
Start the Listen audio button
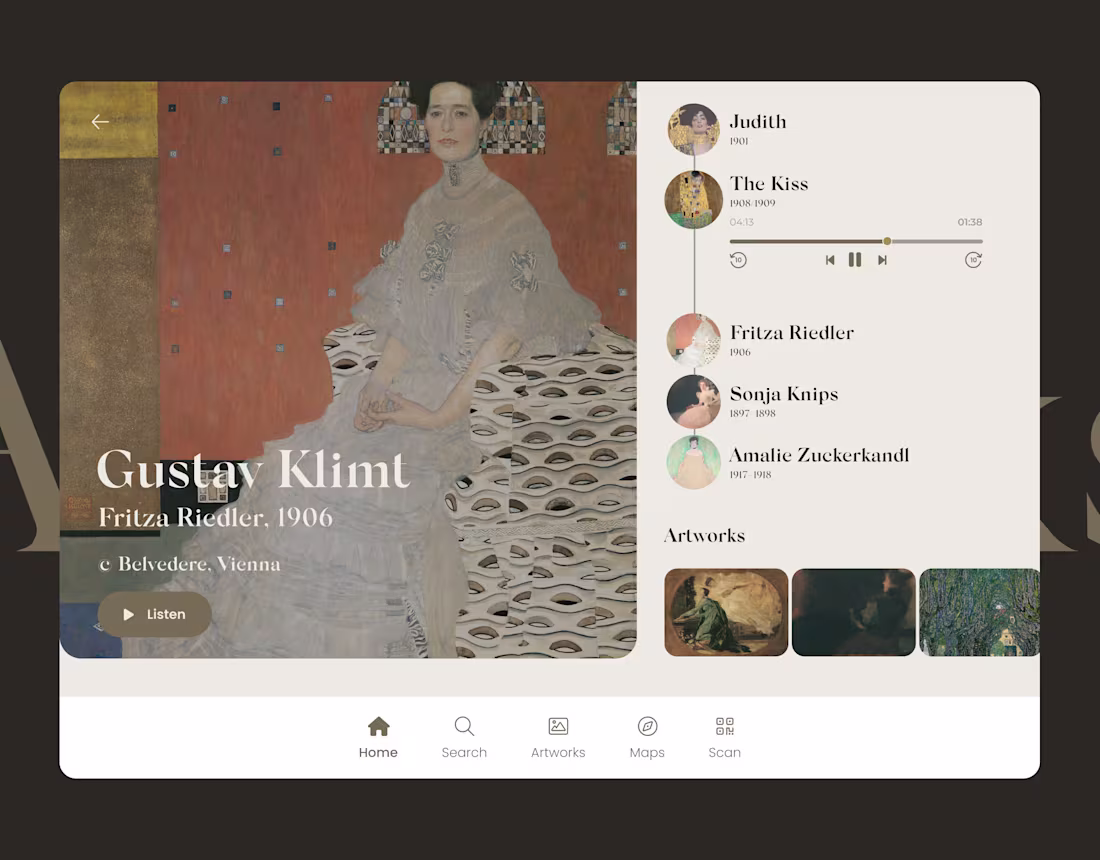[x=154, y=614]
